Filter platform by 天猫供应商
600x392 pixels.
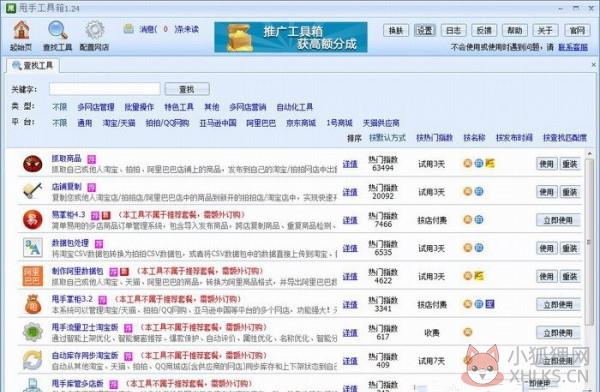[381, 123]
